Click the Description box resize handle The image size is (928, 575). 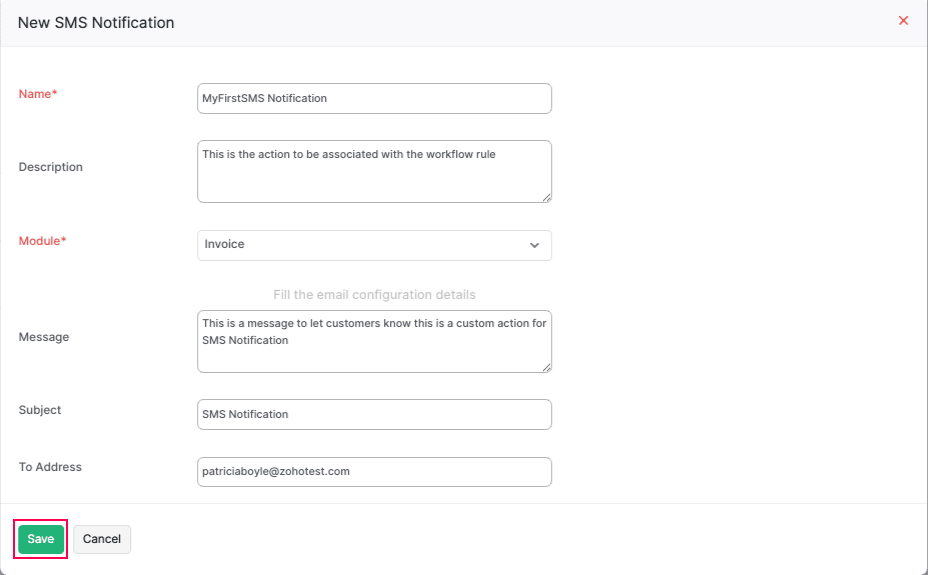pos(547,197)
